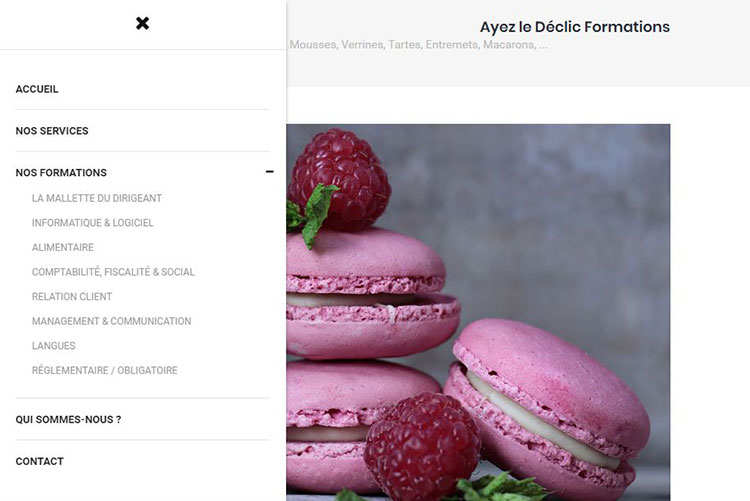750x501 pixels.
Task: Go to the Accueil page
Action: [37, 89]
